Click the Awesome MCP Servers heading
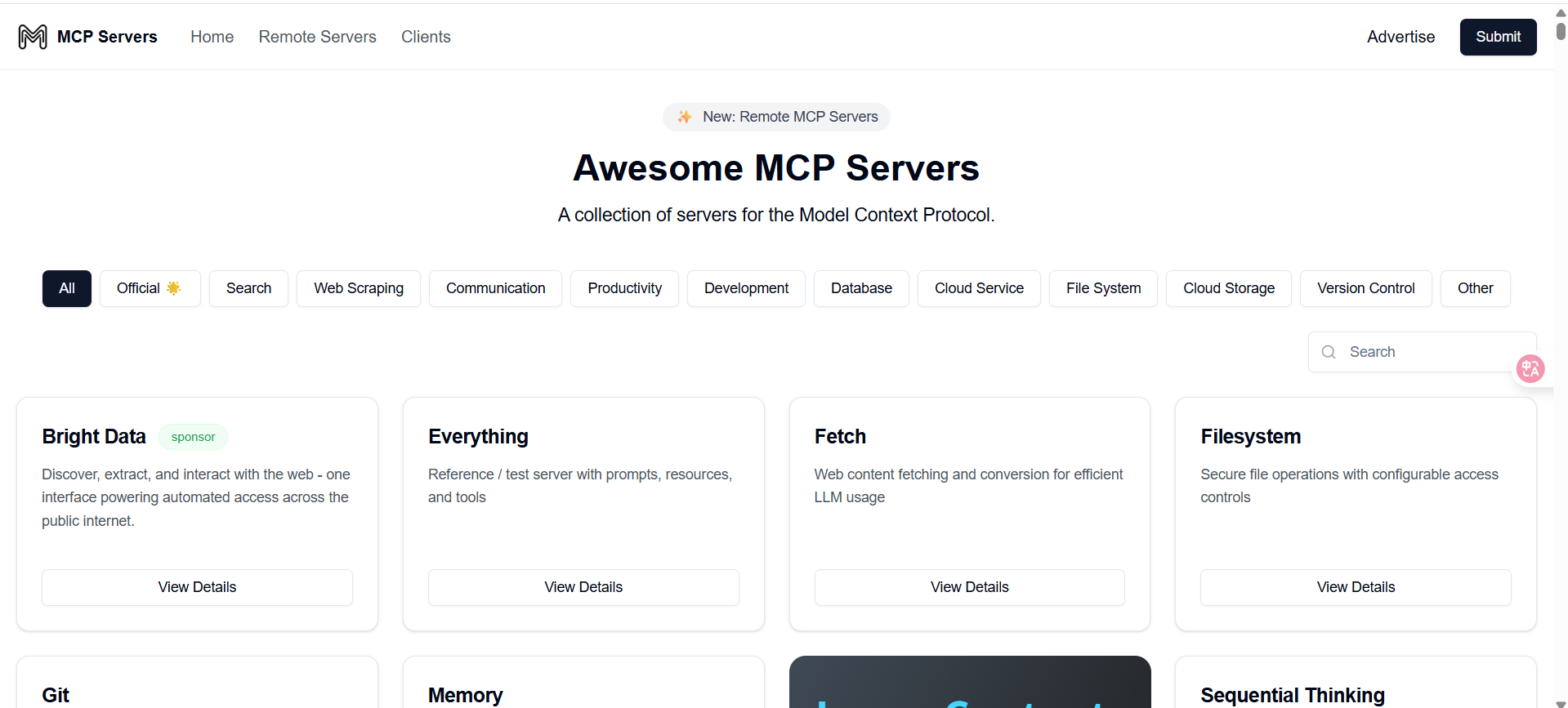The height and width of the screenshot is (708, 1568). click(x=776, y=168)
